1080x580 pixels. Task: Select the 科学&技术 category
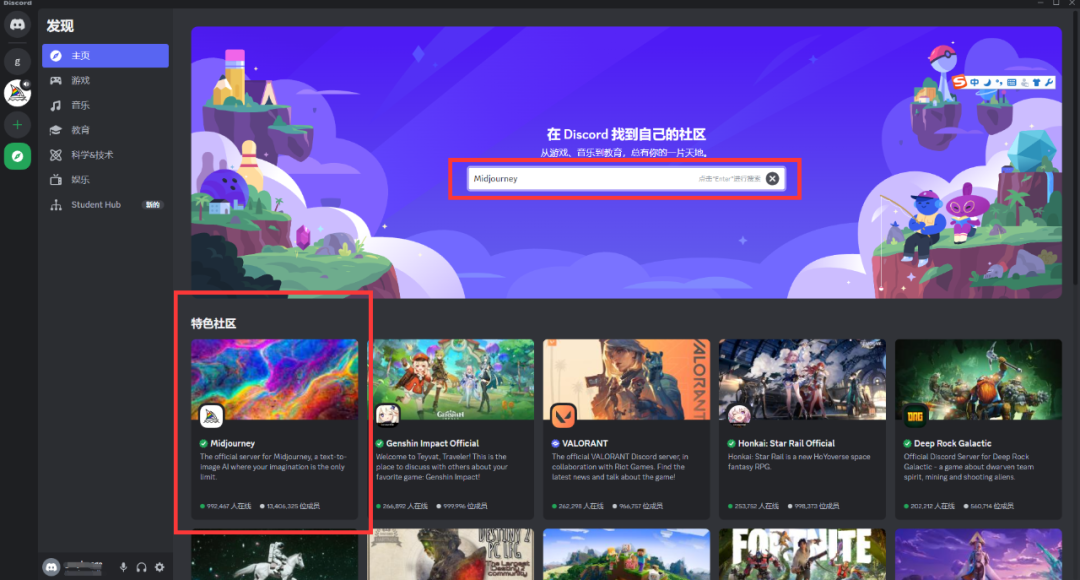point(105,155)
